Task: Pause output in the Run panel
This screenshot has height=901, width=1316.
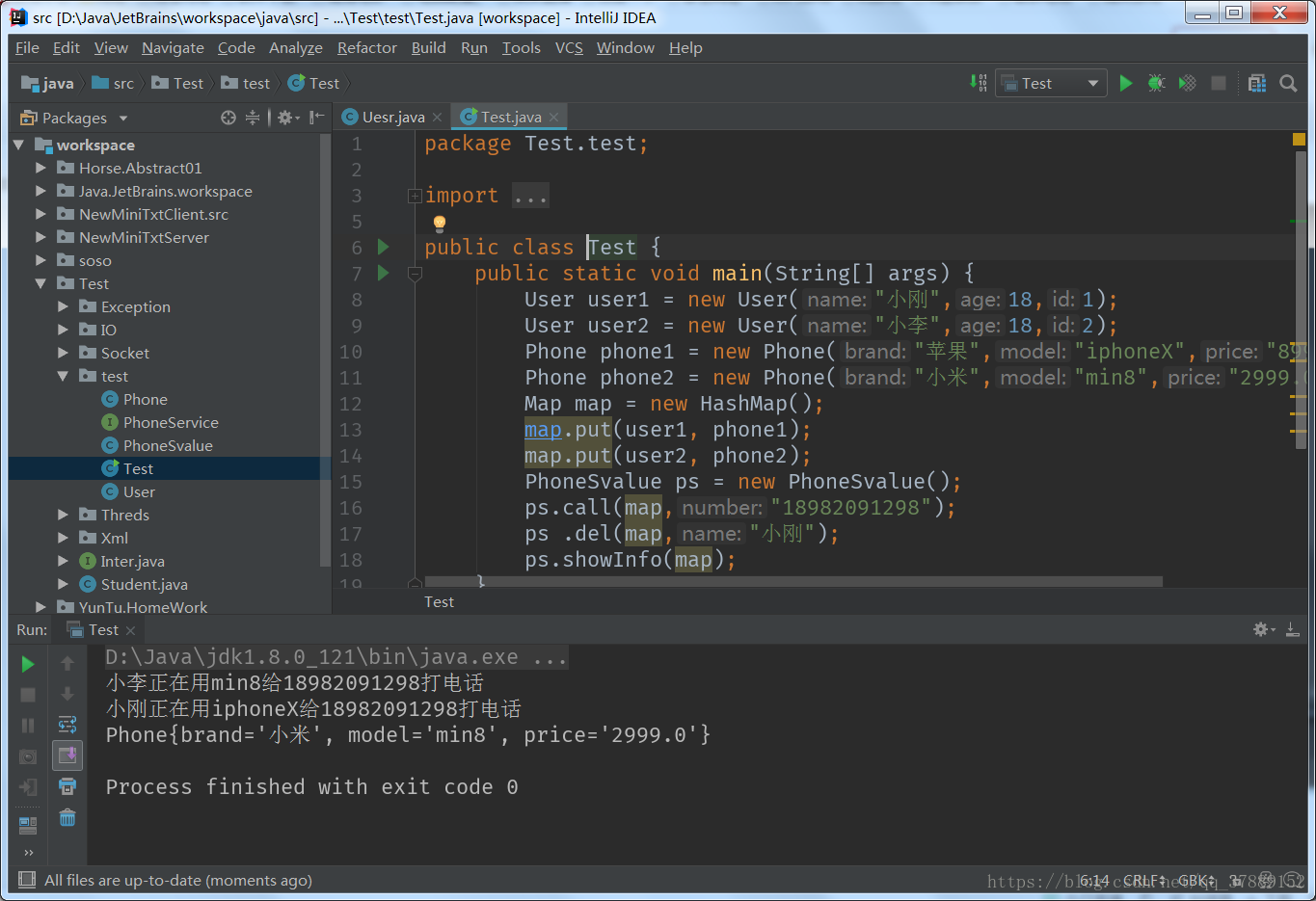Action: tap(28, 726)
